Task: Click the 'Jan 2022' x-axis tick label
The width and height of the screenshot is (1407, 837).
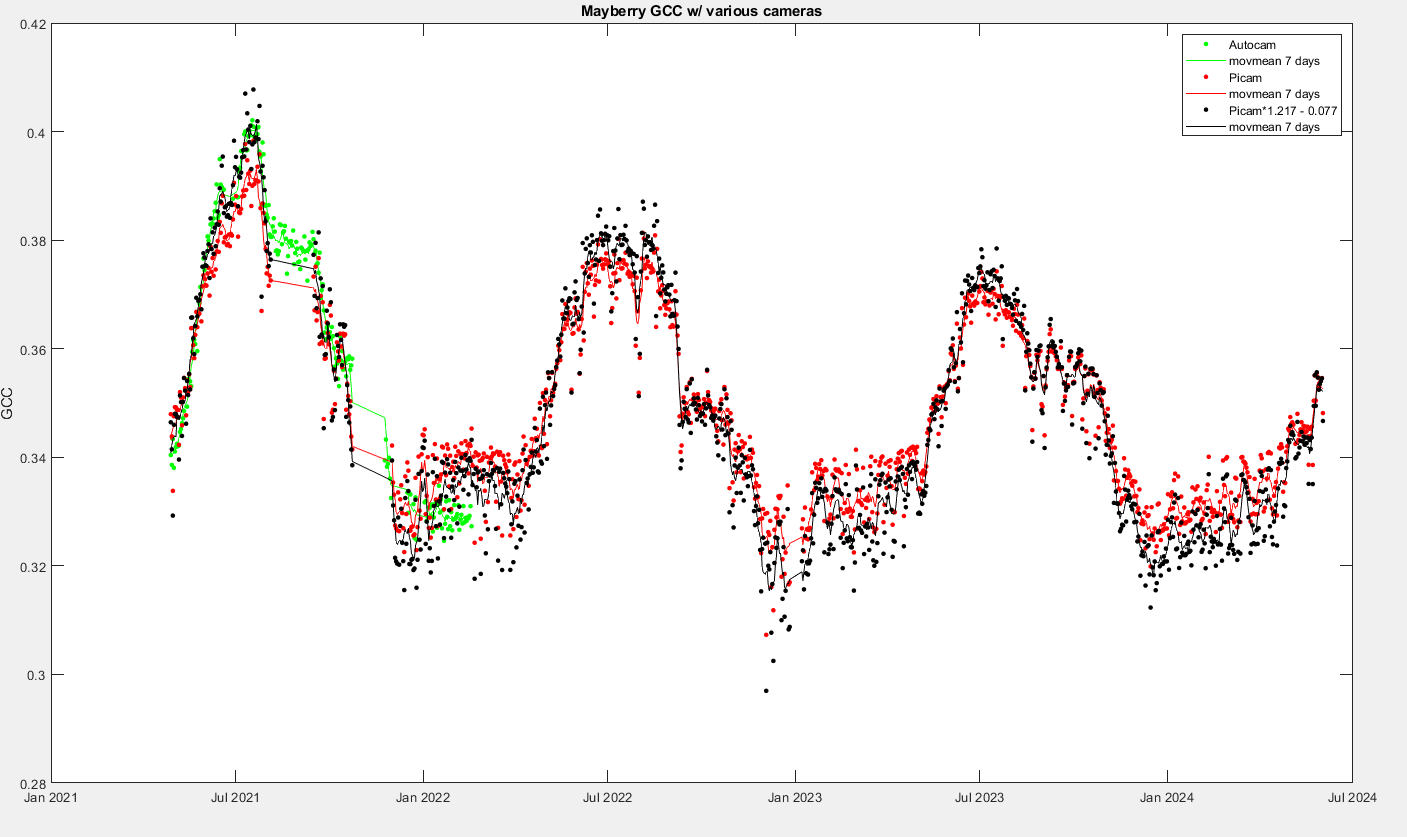Action: point(423,798)
